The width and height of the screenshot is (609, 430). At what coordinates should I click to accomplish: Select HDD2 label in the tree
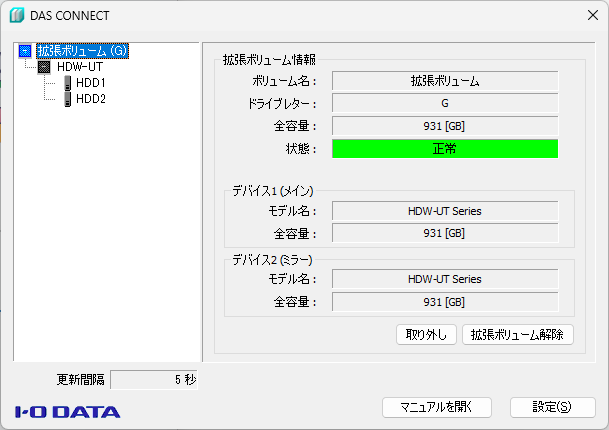point(90,99)
